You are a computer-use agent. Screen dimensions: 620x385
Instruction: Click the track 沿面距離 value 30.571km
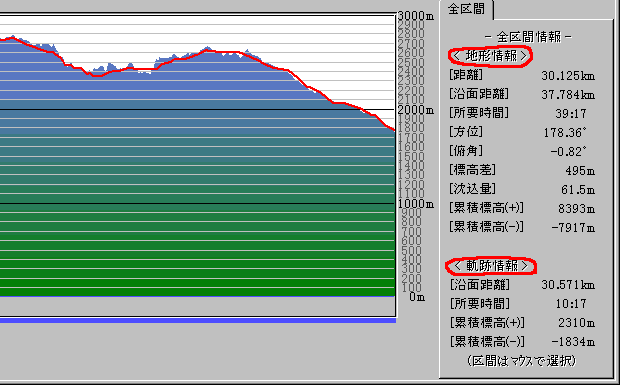tap(568, 285)
